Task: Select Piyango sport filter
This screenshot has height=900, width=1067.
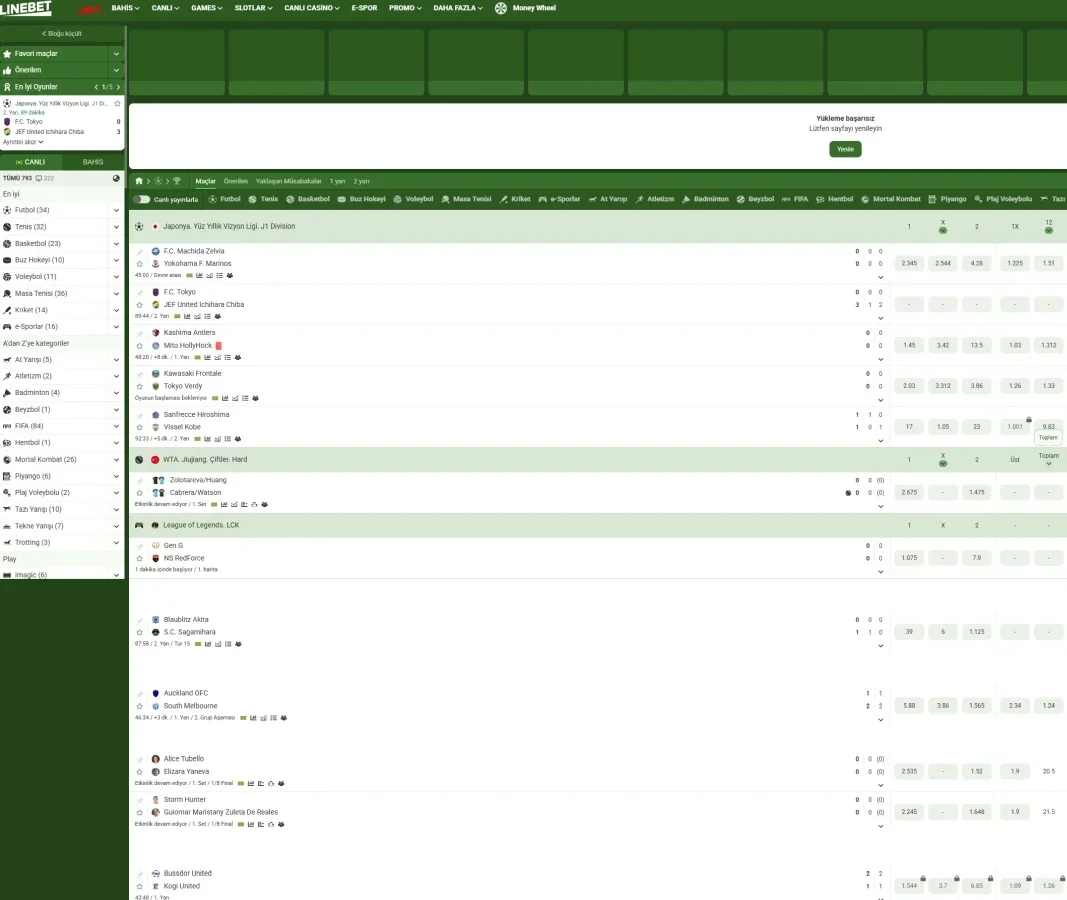Action: coord(947,199)
